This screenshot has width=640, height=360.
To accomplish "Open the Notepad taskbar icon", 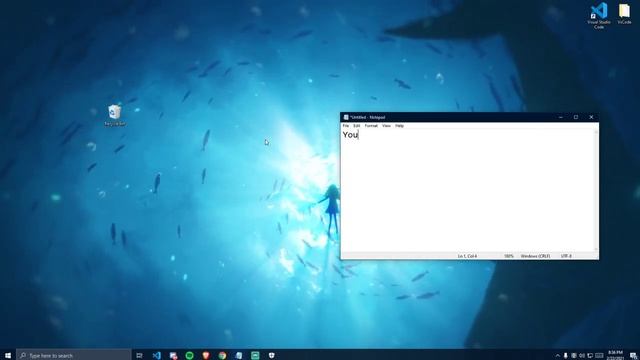I will tap(239, 356).
